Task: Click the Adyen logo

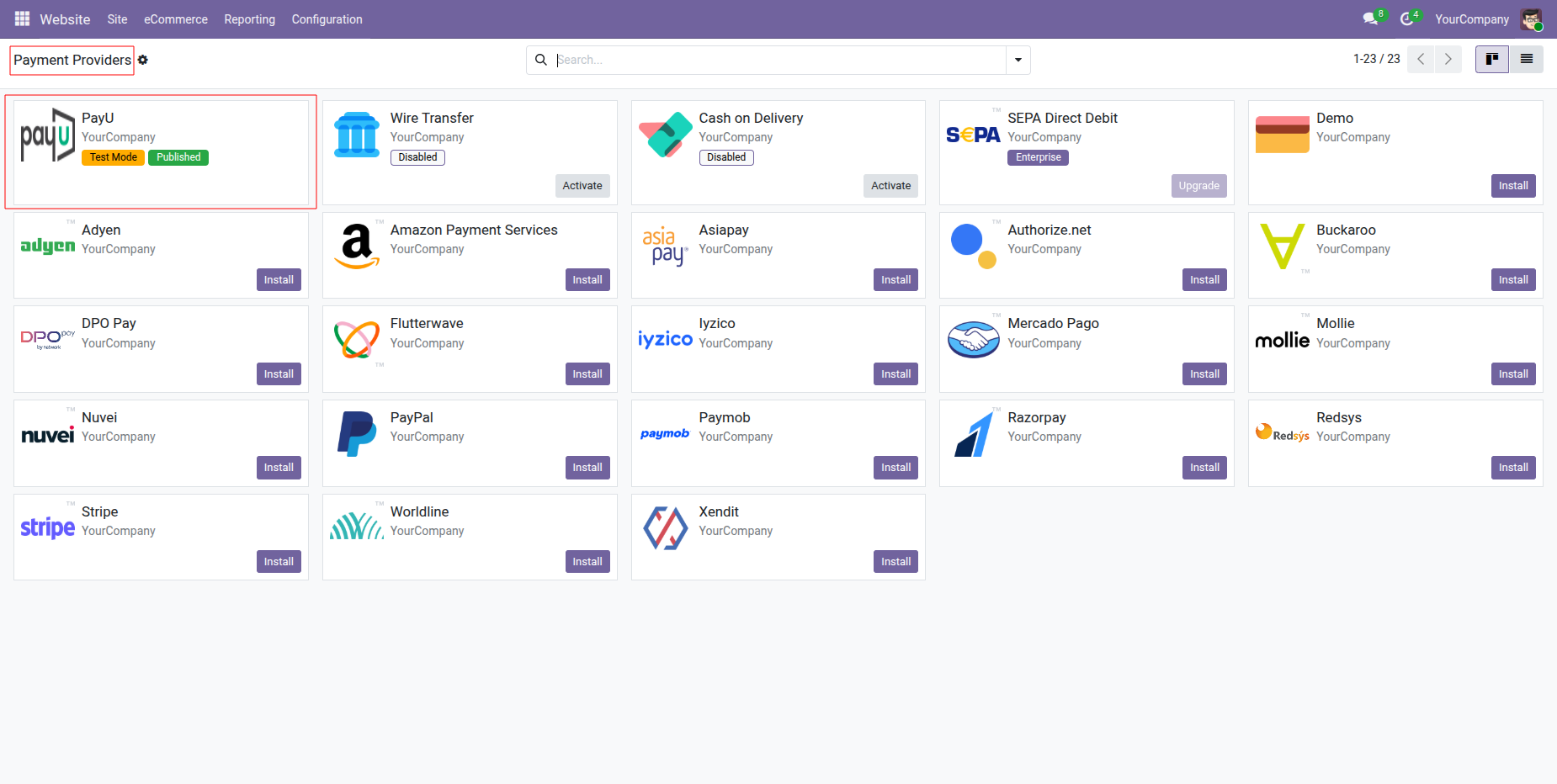Action: (x=48, y=246)
